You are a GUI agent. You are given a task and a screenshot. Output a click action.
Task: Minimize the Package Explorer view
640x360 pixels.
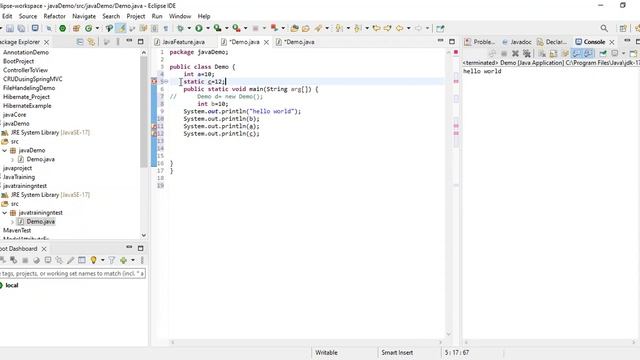129,41
